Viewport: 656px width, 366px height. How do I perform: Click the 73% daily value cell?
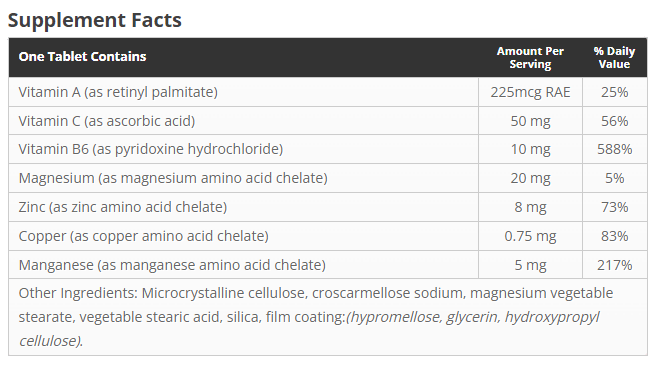pos(615,207)
